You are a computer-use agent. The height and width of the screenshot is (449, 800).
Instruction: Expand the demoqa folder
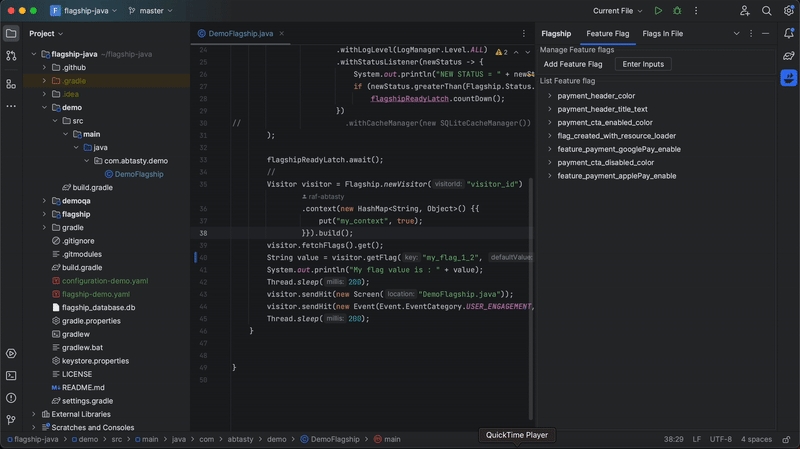(44, 201)
